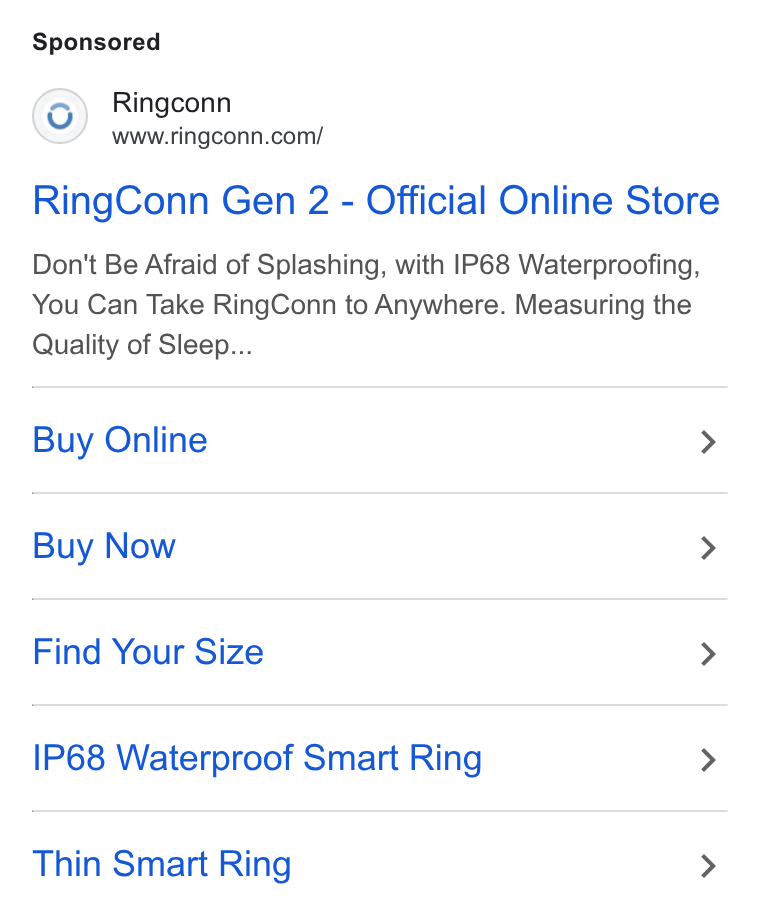This screenshot has width=760, height=916.
Task: Click the chevron beside Find Your Size
Action: click(708, 654)
